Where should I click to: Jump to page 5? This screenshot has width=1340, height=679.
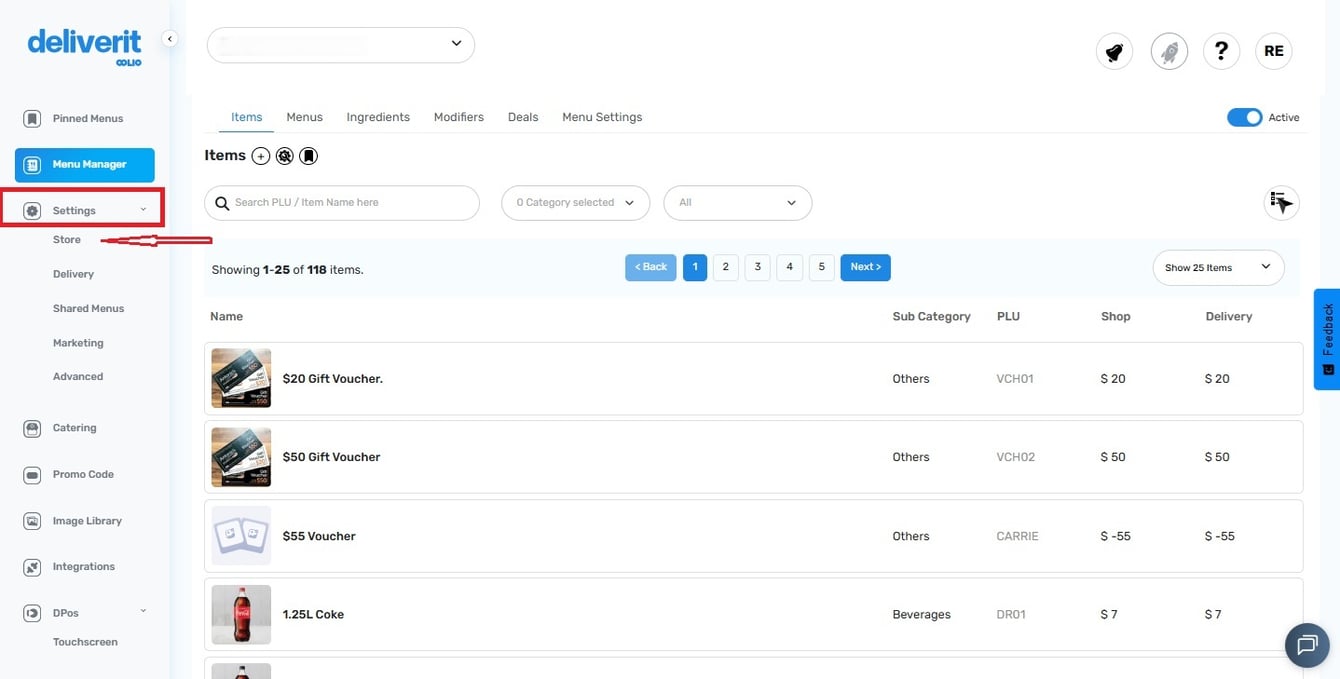(x=822, y=268)
